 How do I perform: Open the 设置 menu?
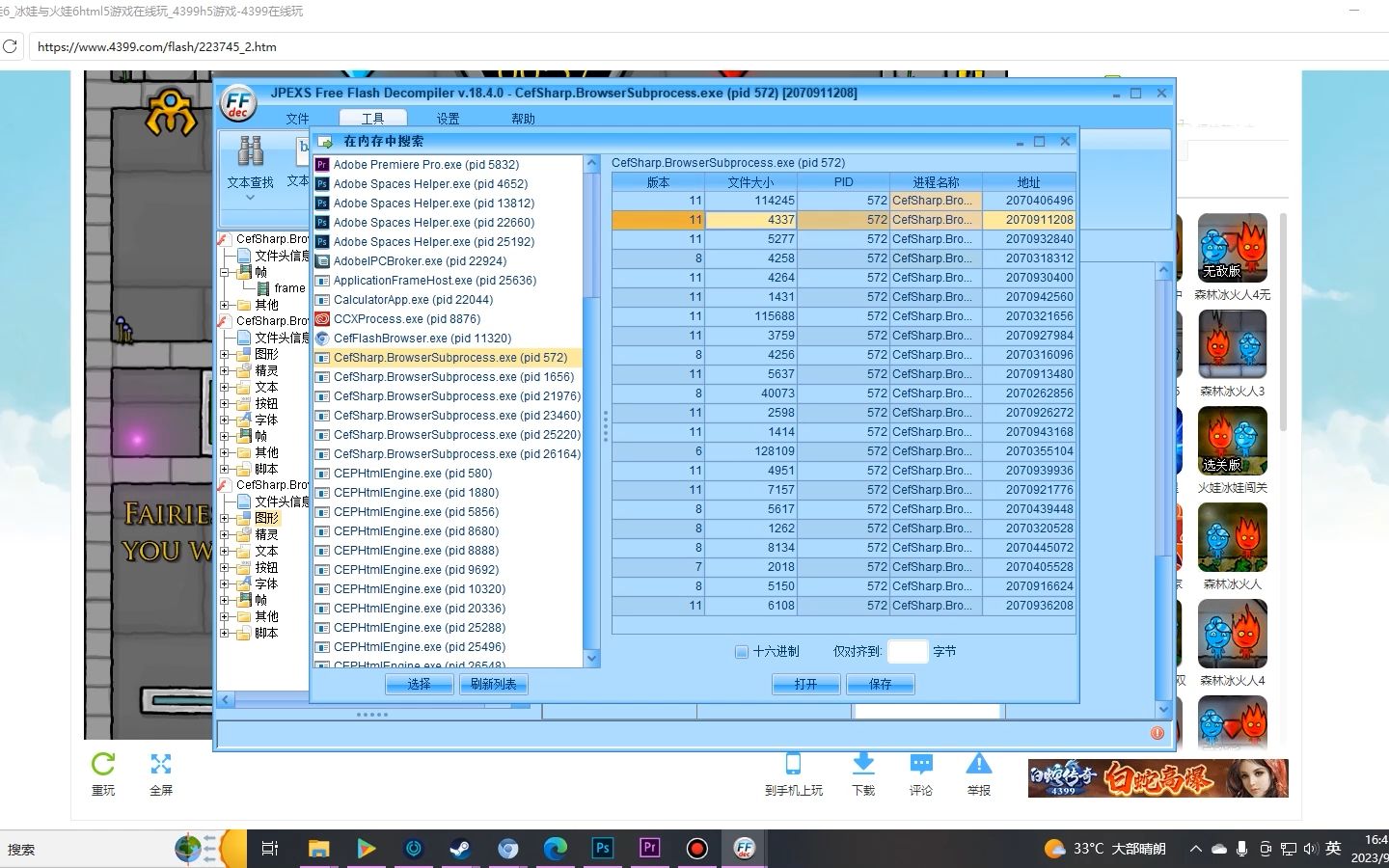click(x=448, y=119)
